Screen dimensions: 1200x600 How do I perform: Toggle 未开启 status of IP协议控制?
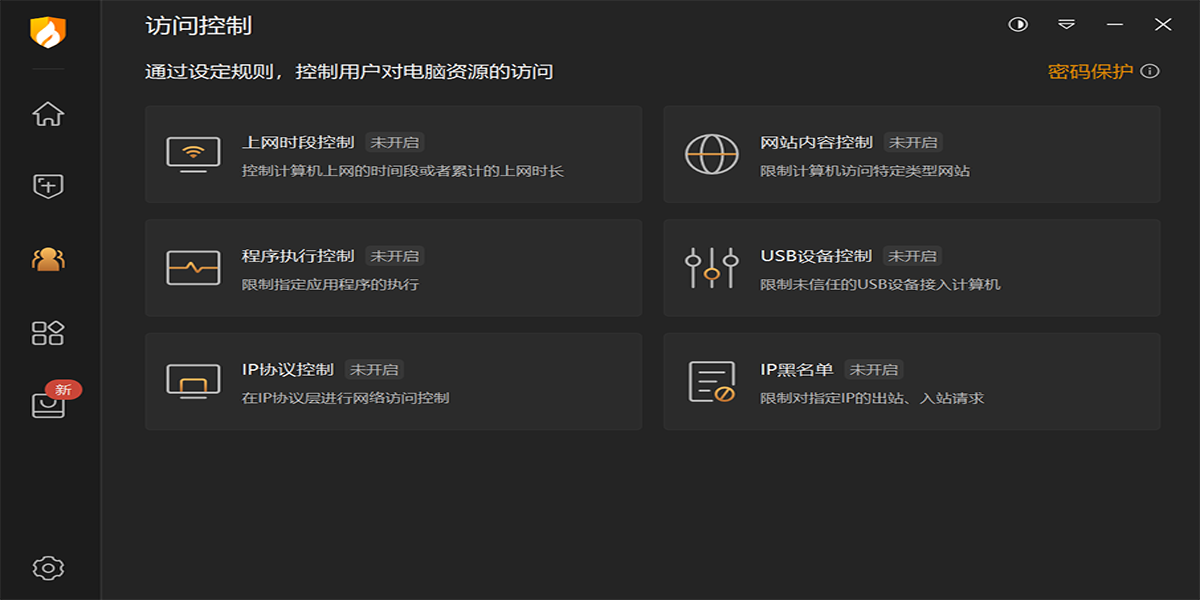pos(374,369)
